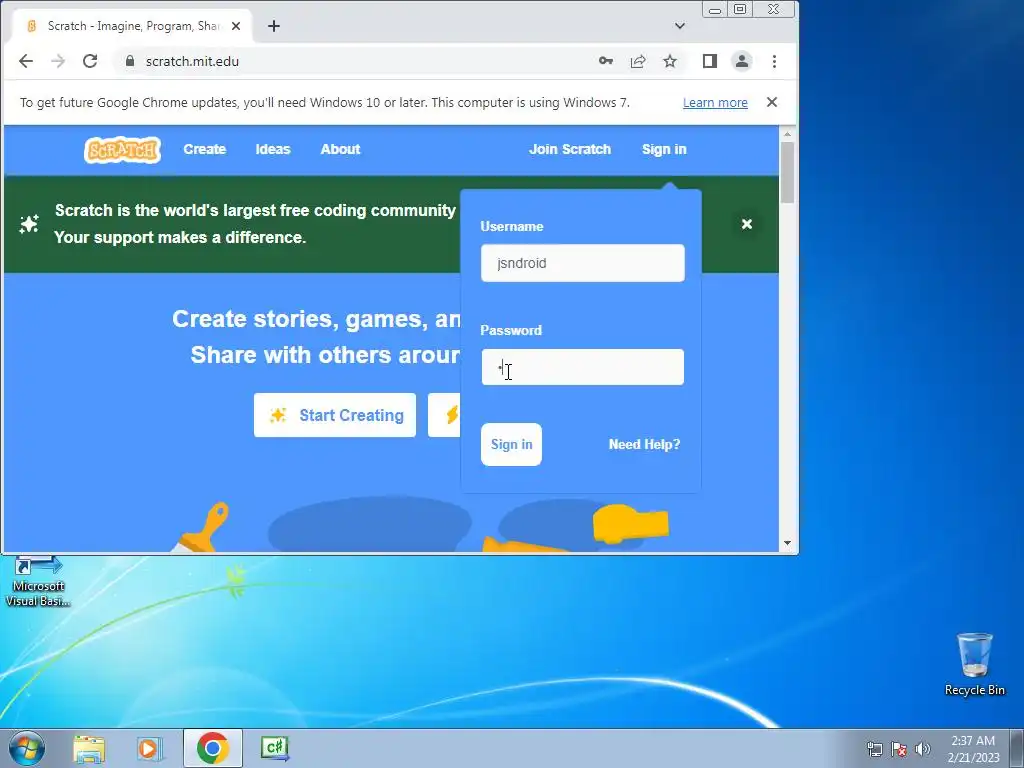Reload the Scratch page
The width and height of the screenshot is (1024, 768).
pos(90,61)
